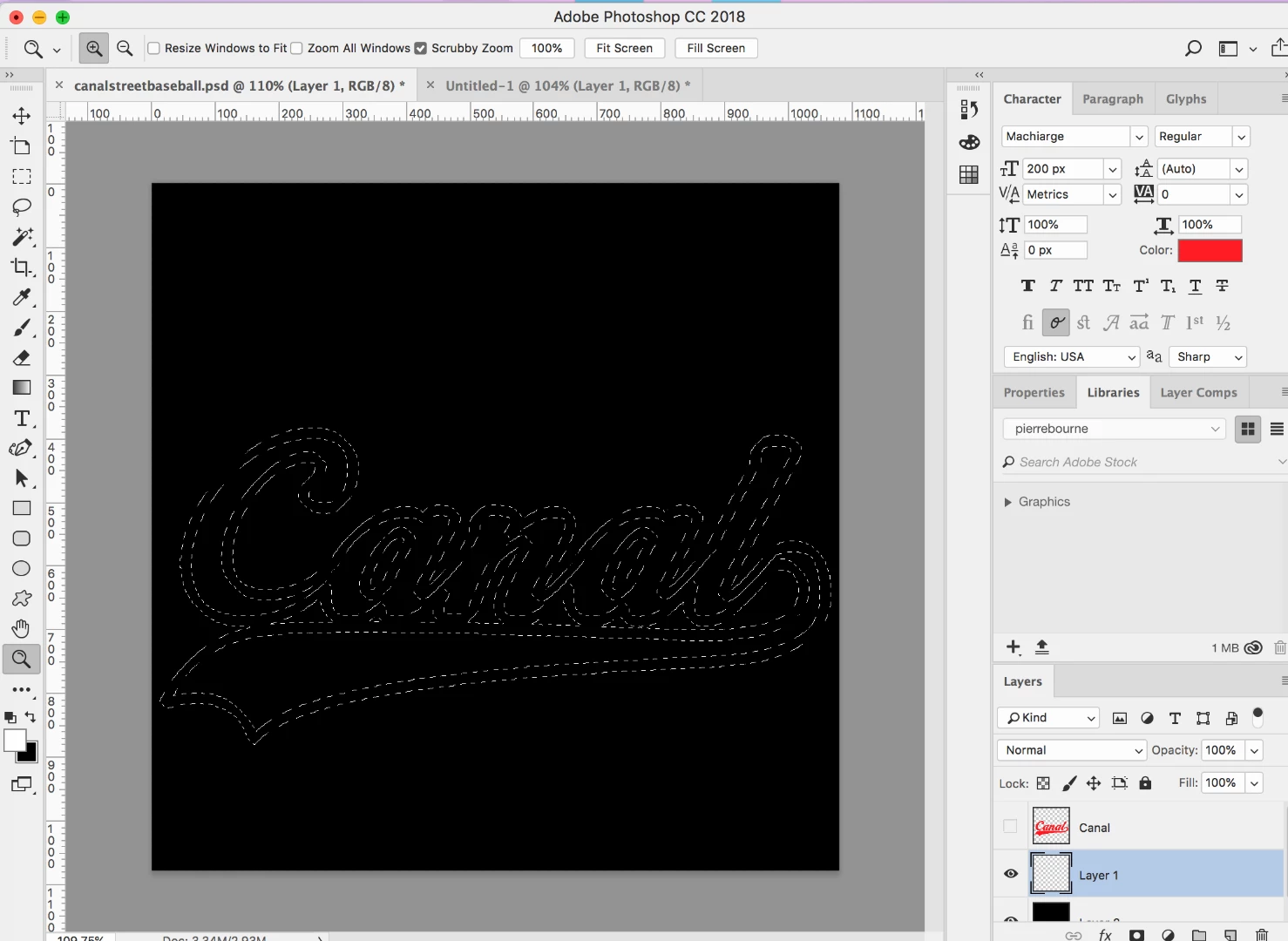Enable Zoom All Windows checkbox

pos(296,49)
